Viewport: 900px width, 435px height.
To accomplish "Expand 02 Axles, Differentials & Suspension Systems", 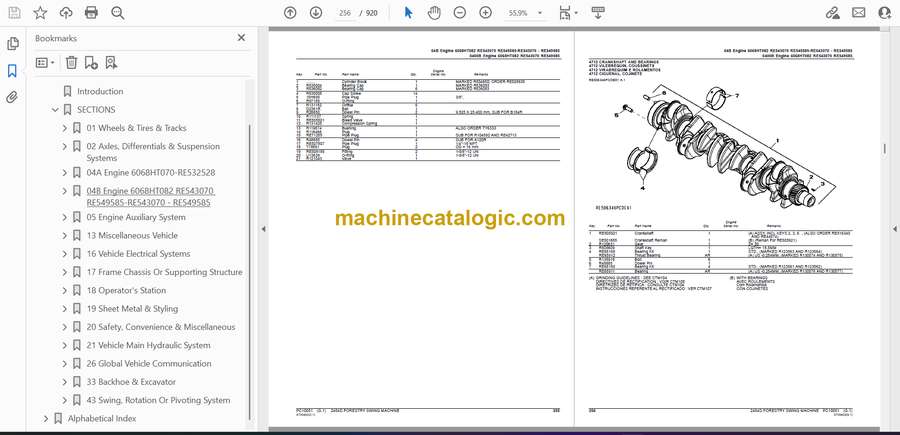I will pyautogui.click(x=64, y=146).
